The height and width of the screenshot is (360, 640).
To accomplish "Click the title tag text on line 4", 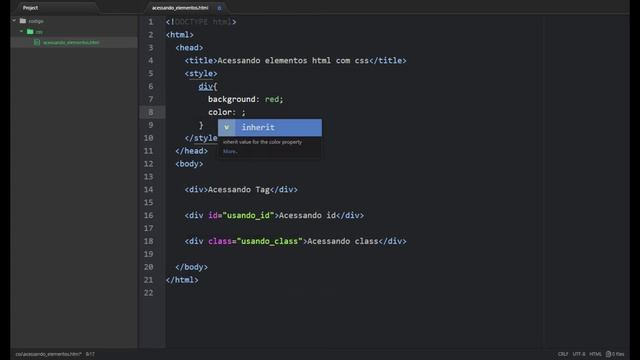I will (293, 60).
